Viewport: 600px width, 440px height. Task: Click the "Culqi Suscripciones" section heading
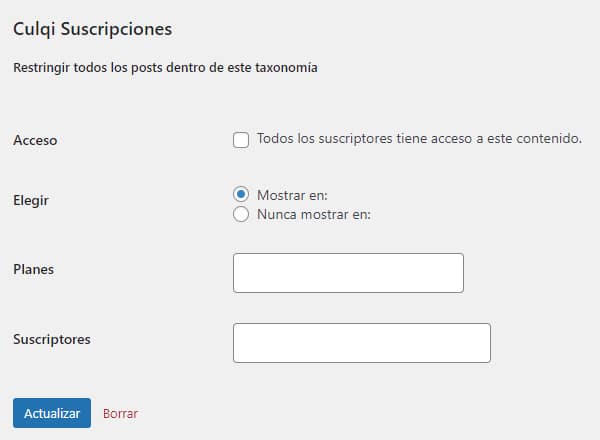[x=92, y=29]
